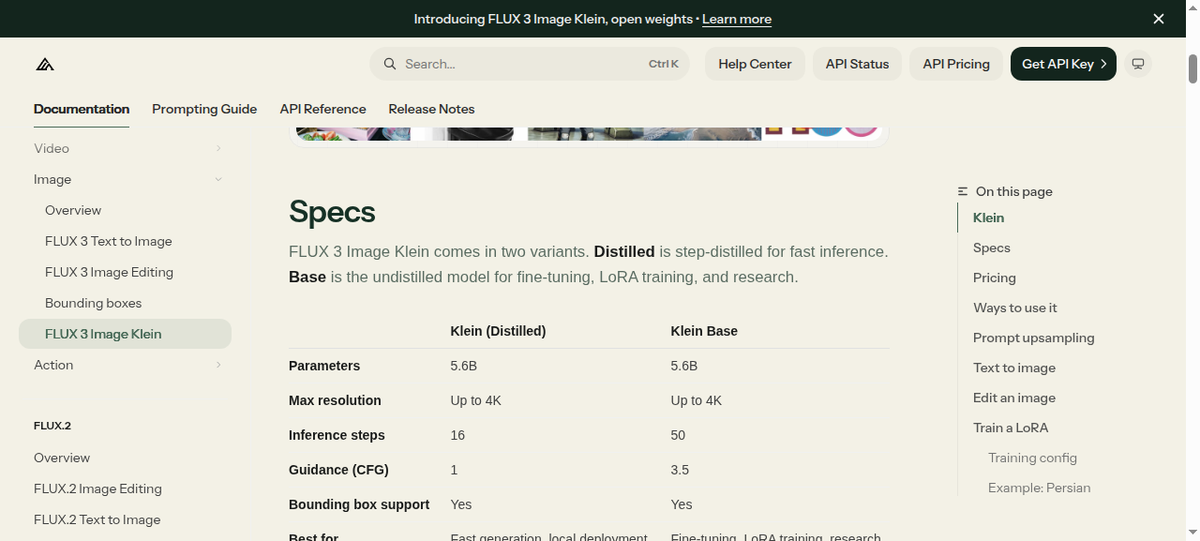
Task: Focus the Search field
Action: click(x=529, y=64)
